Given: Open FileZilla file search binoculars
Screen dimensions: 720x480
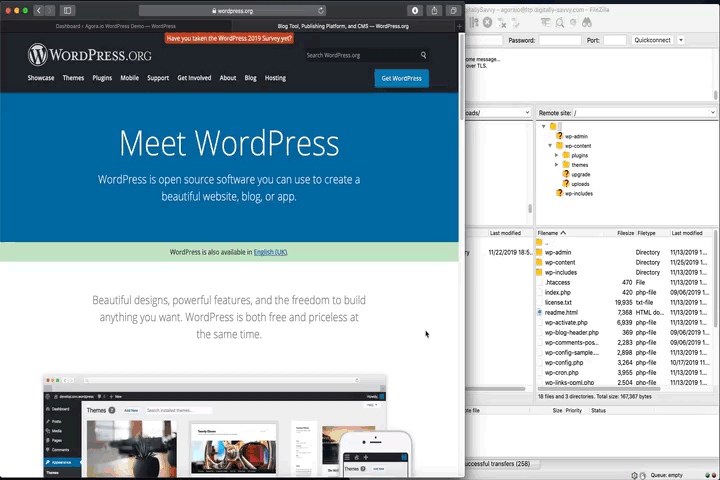Looking at the screenshot, I should point(587,22).
